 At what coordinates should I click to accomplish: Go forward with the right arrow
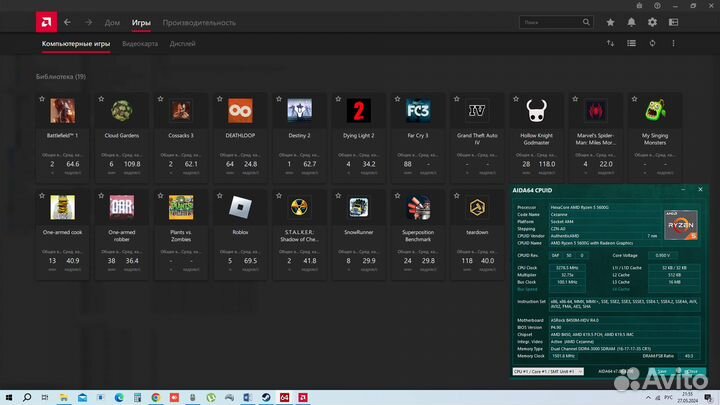click(x=88, y=22)
